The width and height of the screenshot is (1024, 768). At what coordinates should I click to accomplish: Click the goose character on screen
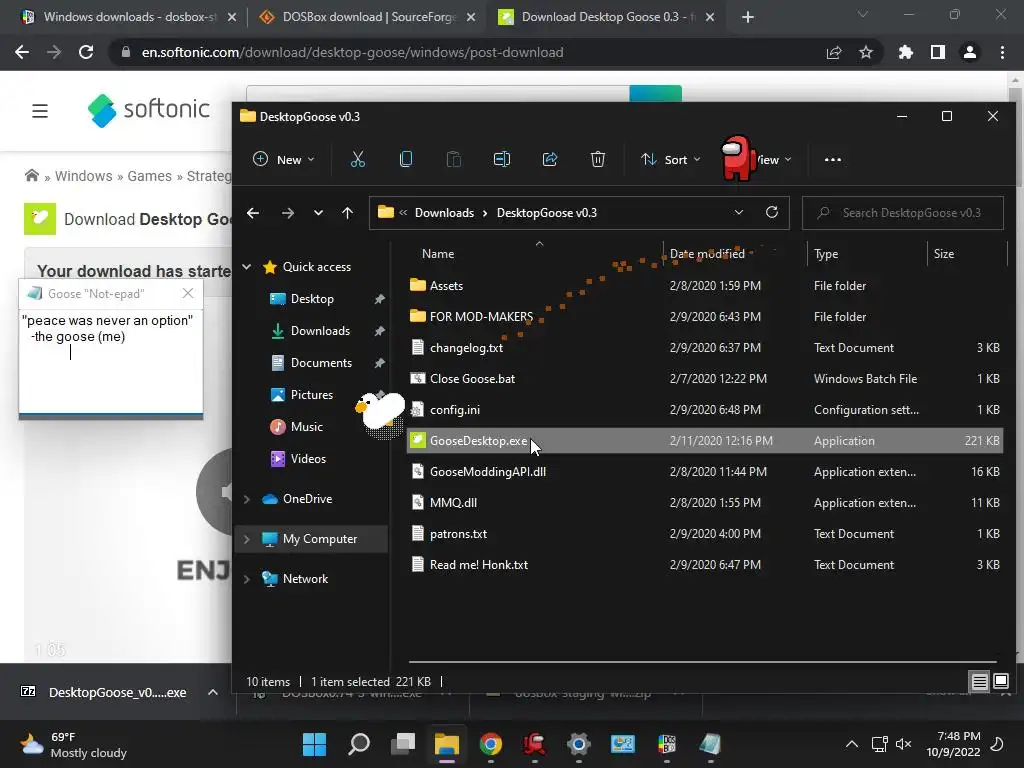[379, 413]
